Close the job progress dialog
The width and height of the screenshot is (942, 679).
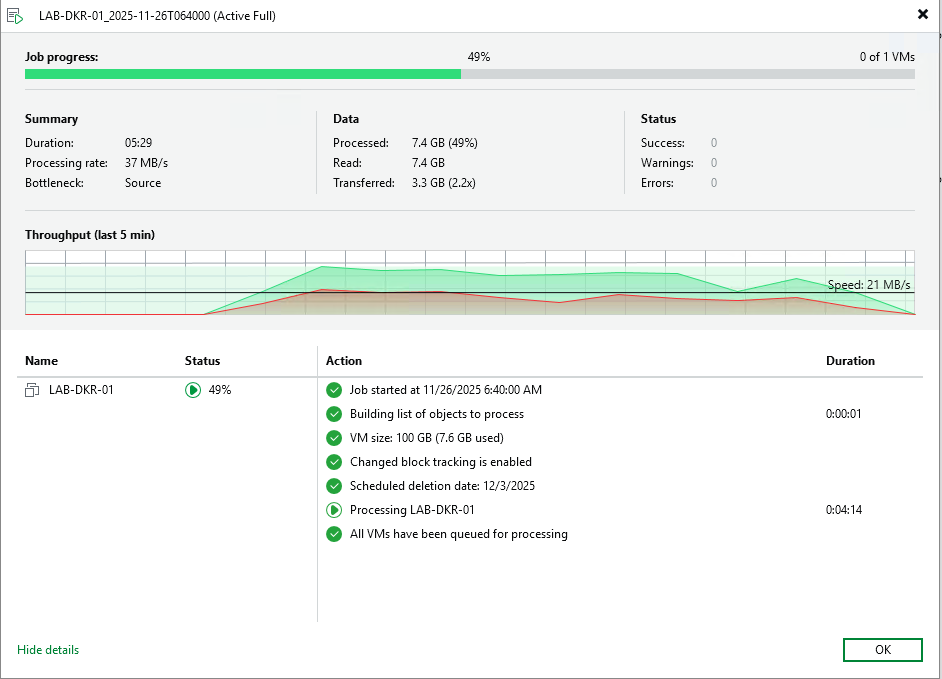(x=922, y=15)
